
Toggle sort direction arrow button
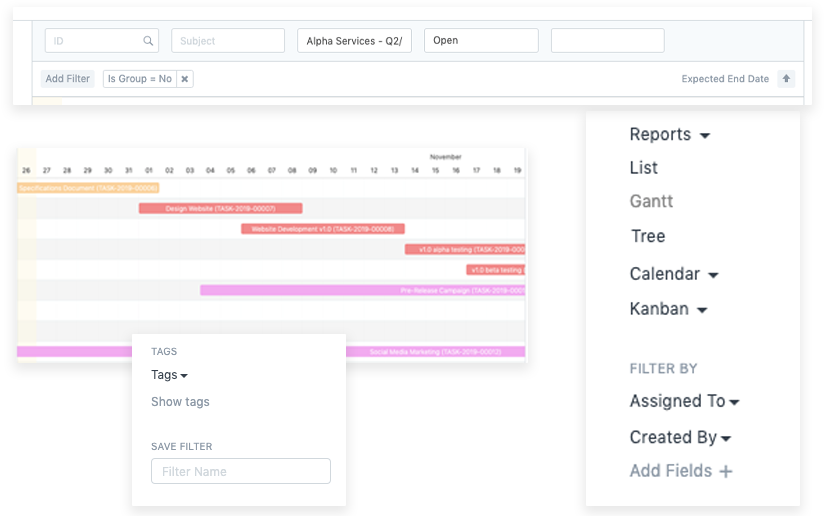[x=786, y=79]
